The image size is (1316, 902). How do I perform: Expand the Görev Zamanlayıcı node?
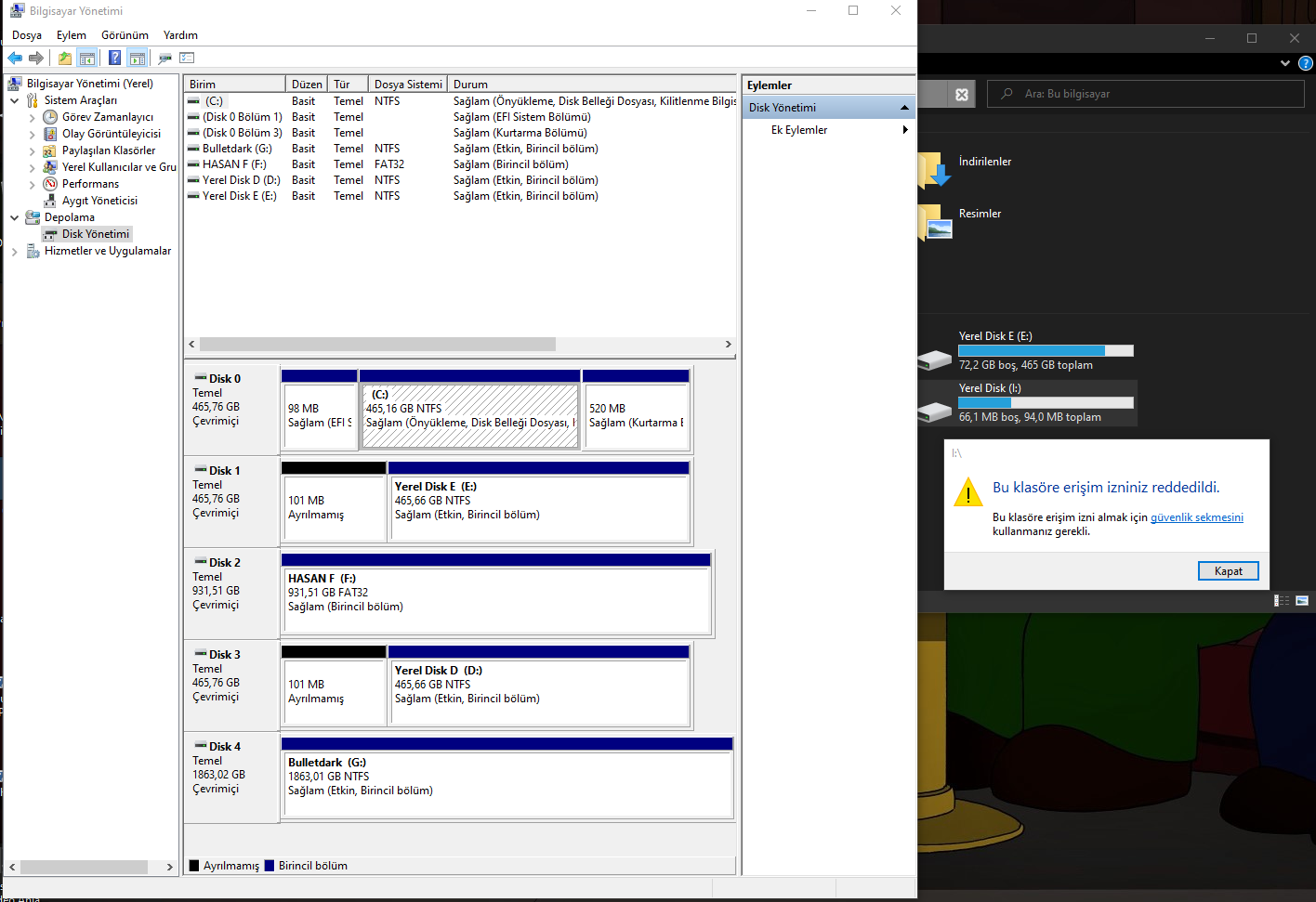33,118
